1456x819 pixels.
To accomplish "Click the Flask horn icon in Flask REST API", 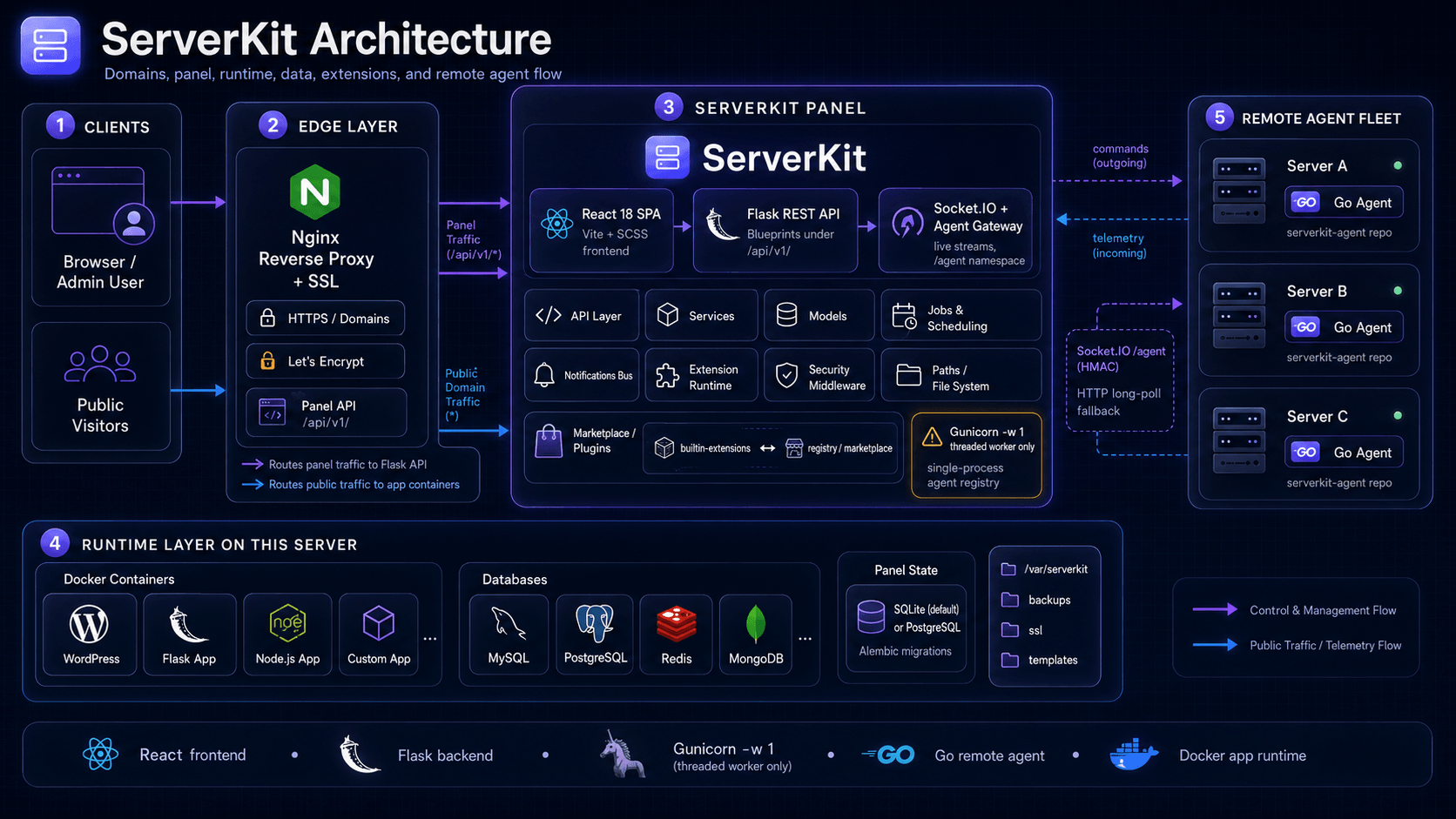I will coord(722,225).
